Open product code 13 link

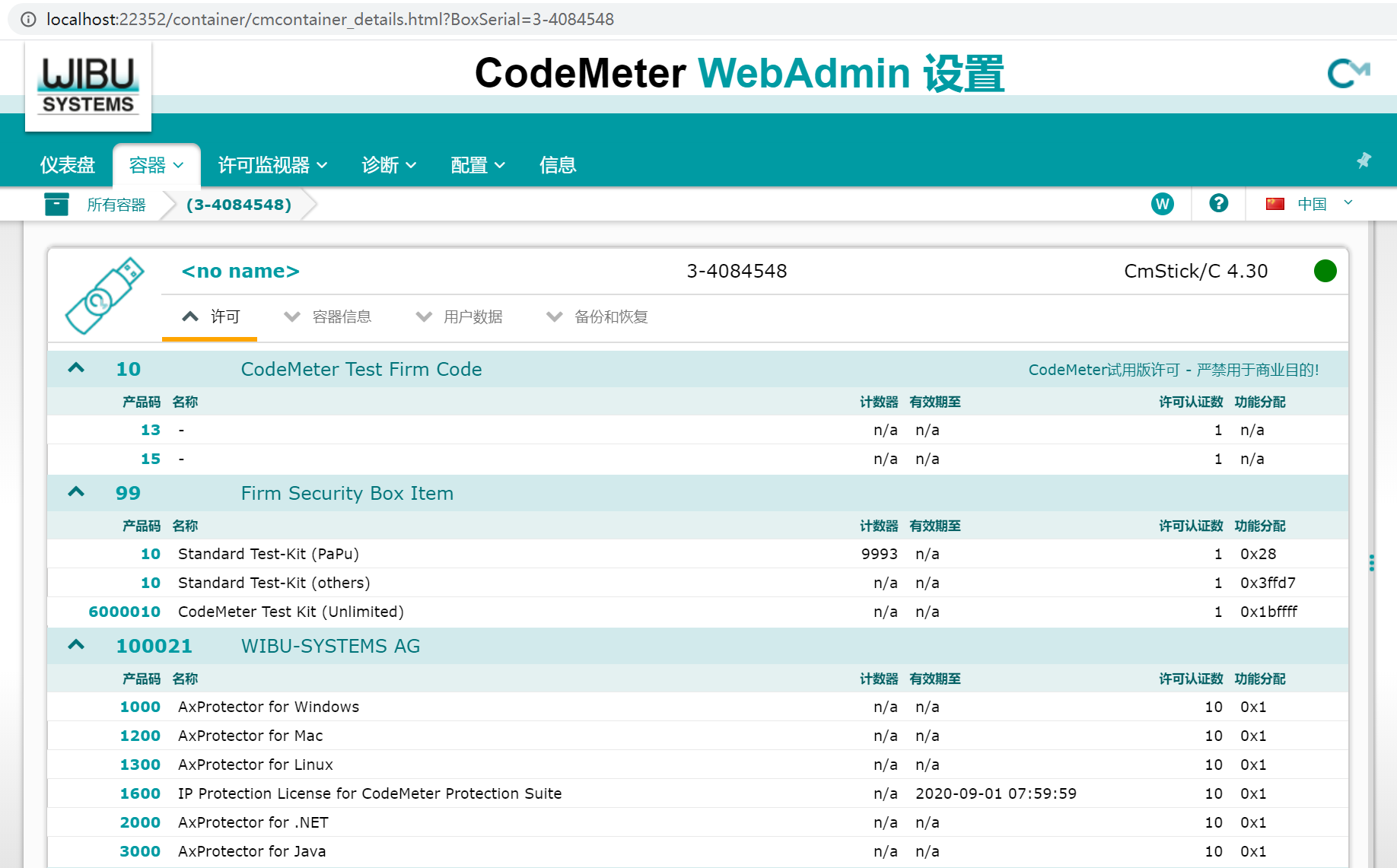tap(151, 430)
